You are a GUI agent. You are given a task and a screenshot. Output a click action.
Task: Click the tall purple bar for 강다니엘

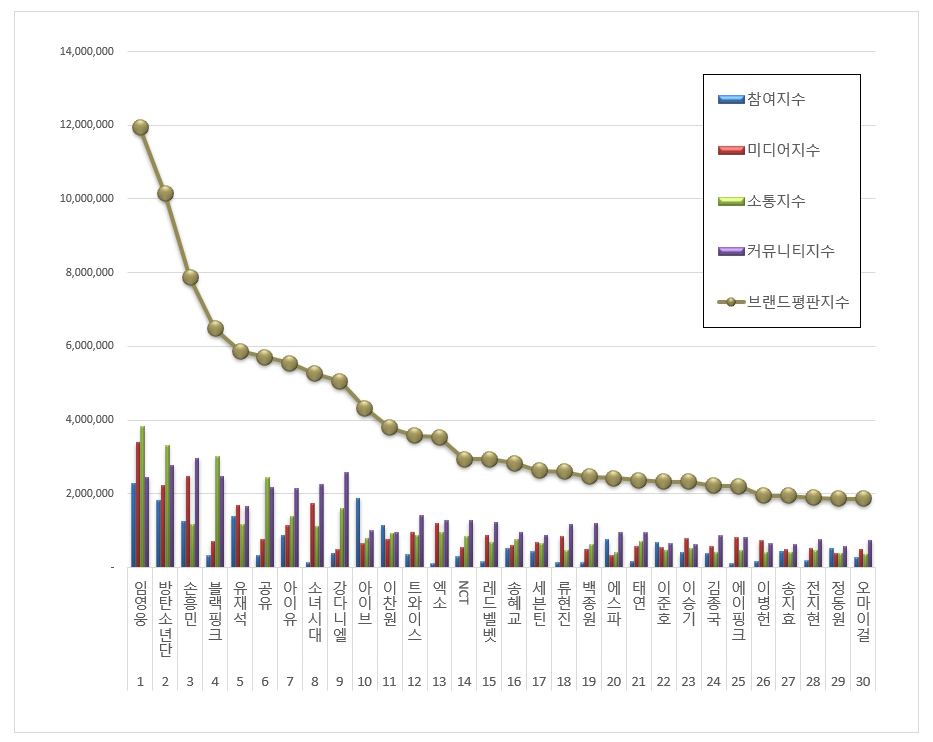point(346,519)
